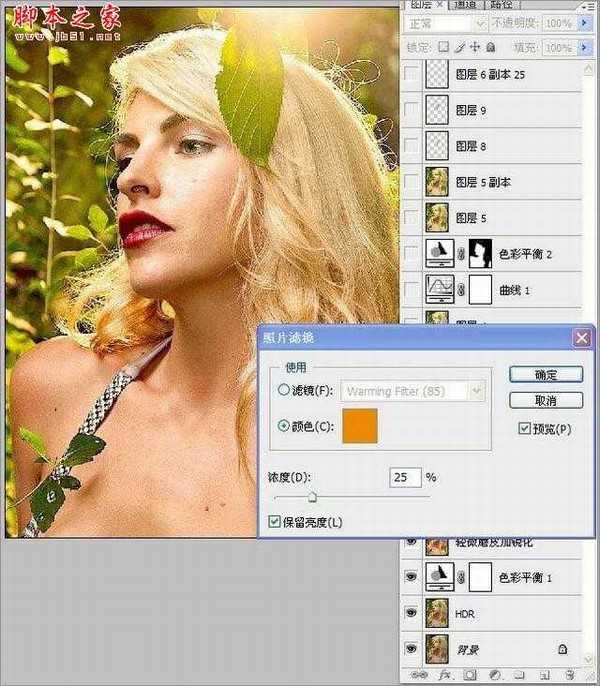This screenshot has width=600, height=686.
Task: Click the lock image pixels brush icon
Action: click(458, 47)
